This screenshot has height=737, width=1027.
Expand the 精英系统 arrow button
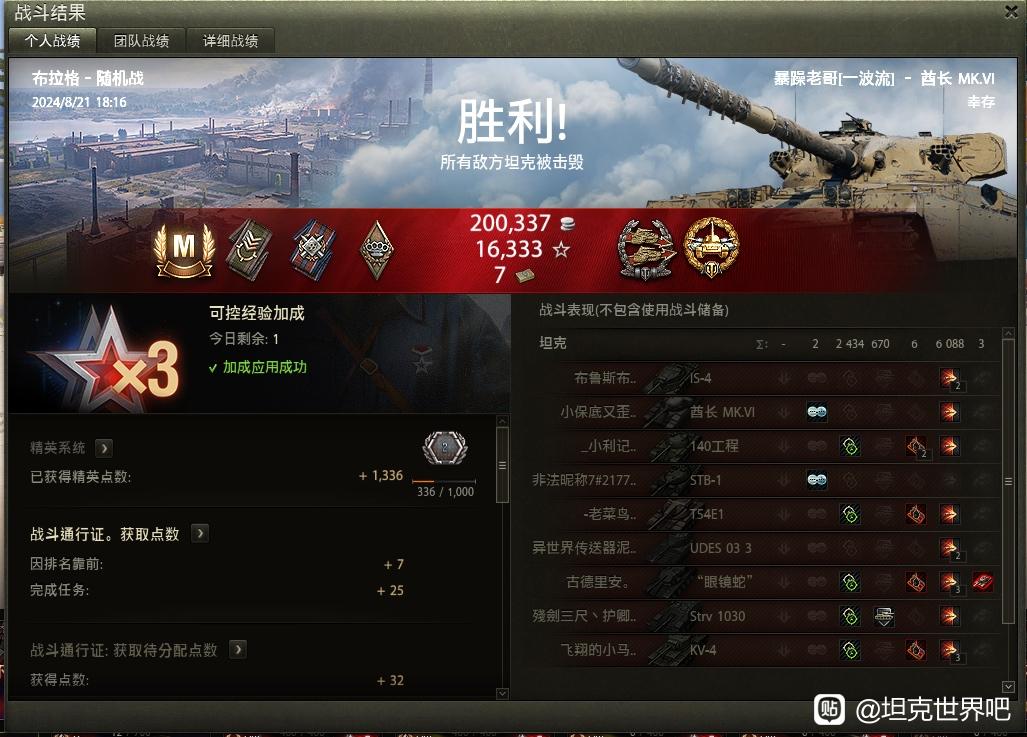[x=103, y=448]
